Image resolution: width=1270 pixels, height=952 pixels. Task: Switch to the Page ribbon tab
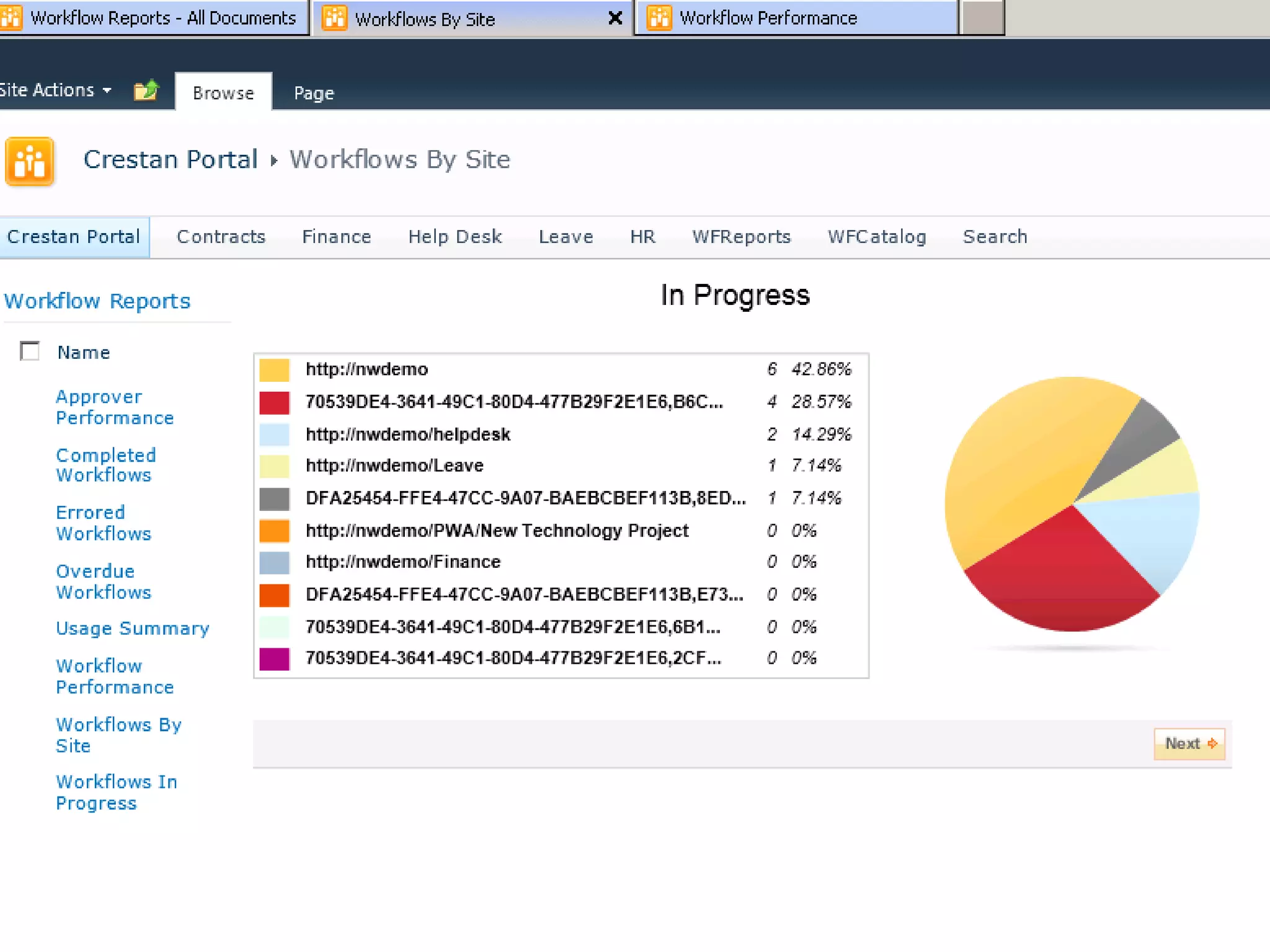(x=314, y=93)
